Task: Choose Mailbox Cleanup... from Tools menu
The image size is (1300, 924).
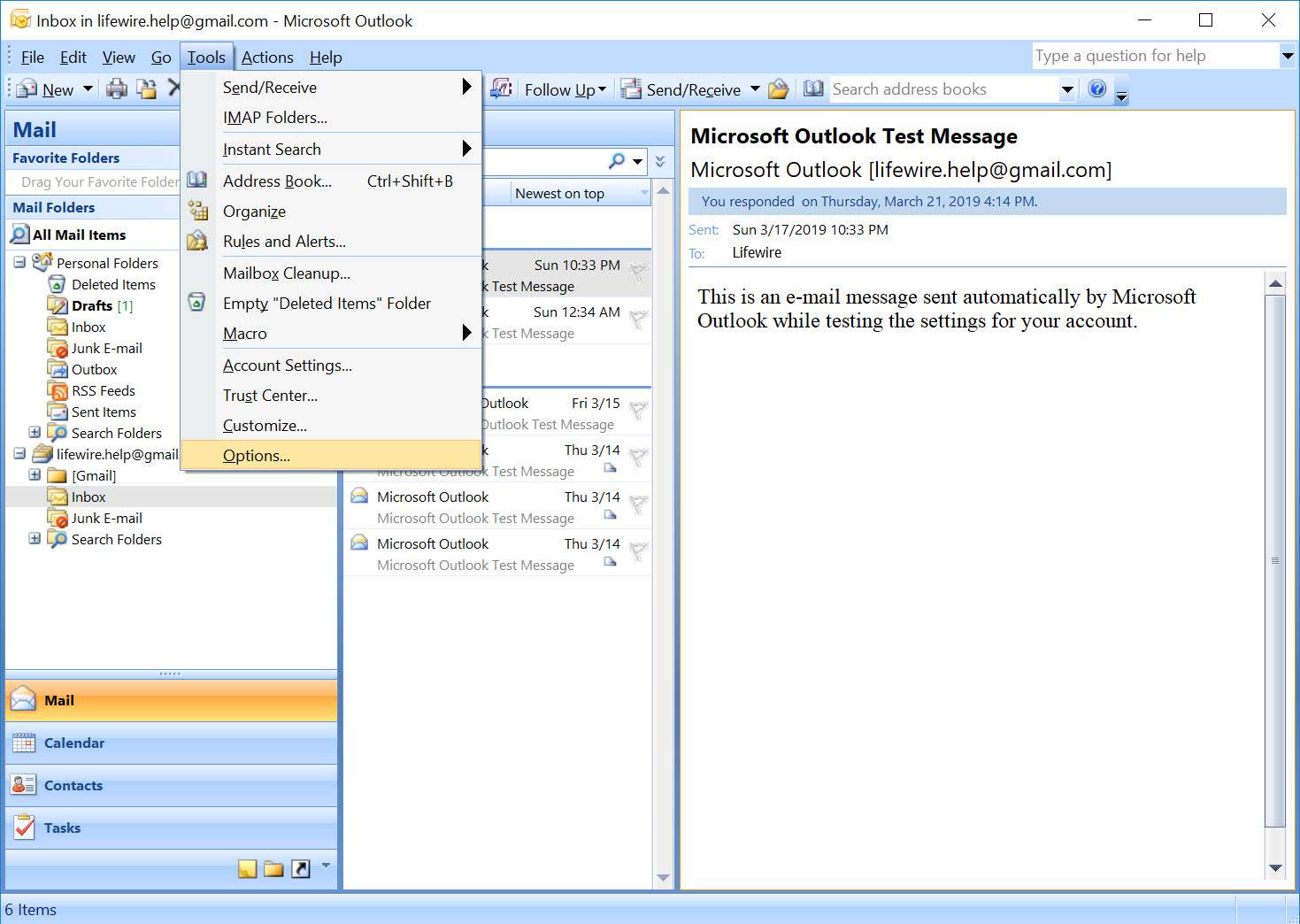Action: pyautogui.click(x=331, y=273)
